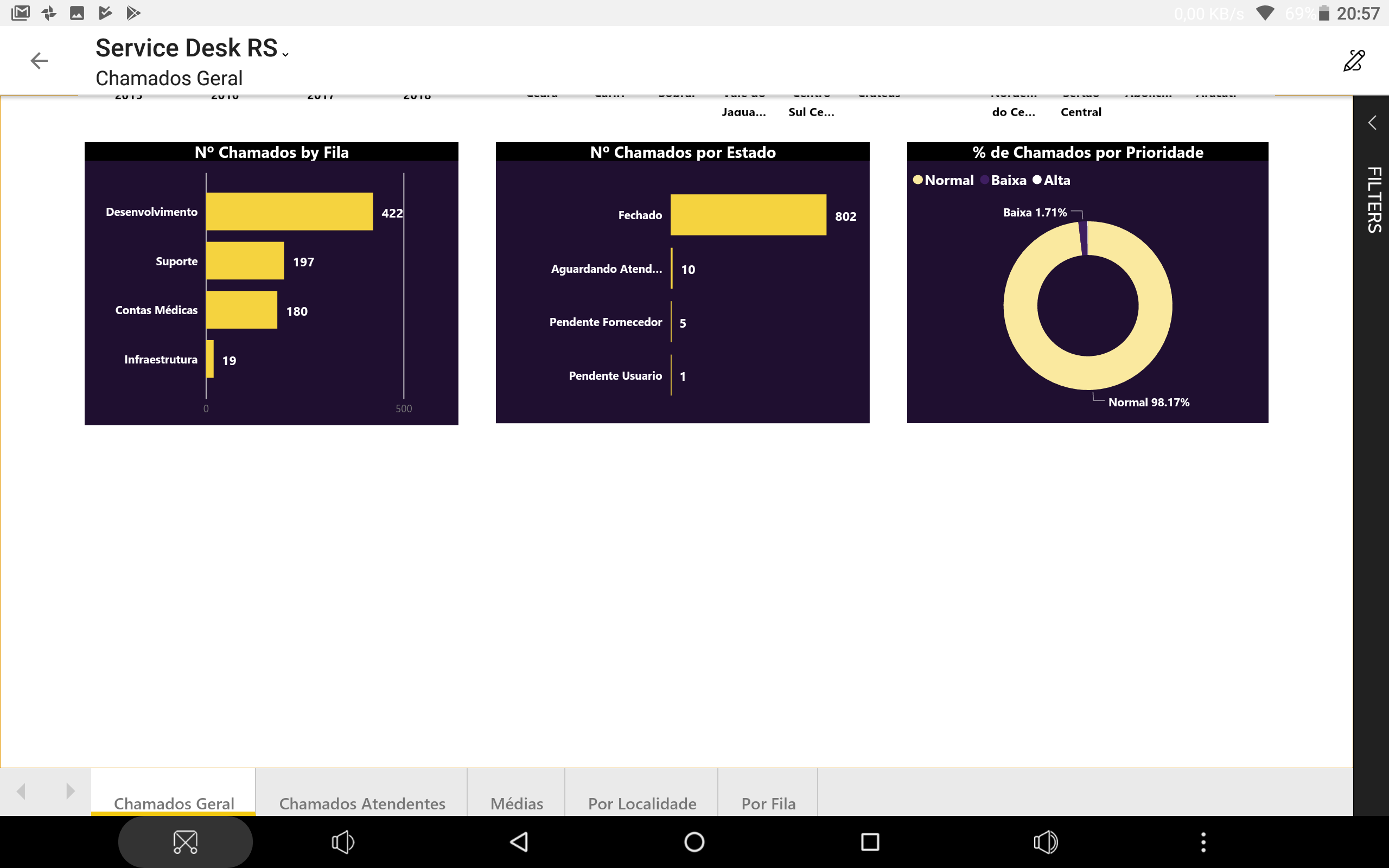Select the Infraestrutura bar with value 19
Viewport: 1389px width, 868px height.
click(210, 359)
